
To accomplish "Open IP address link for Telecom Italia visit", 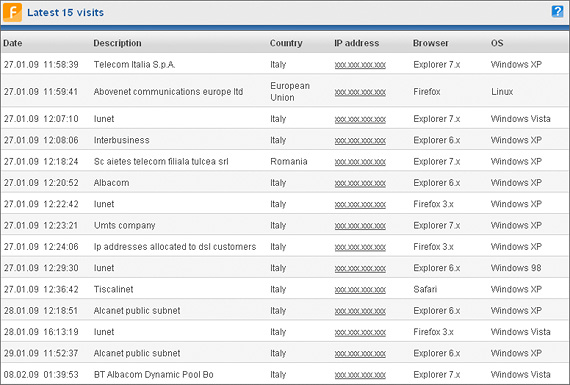I will 360,65.
